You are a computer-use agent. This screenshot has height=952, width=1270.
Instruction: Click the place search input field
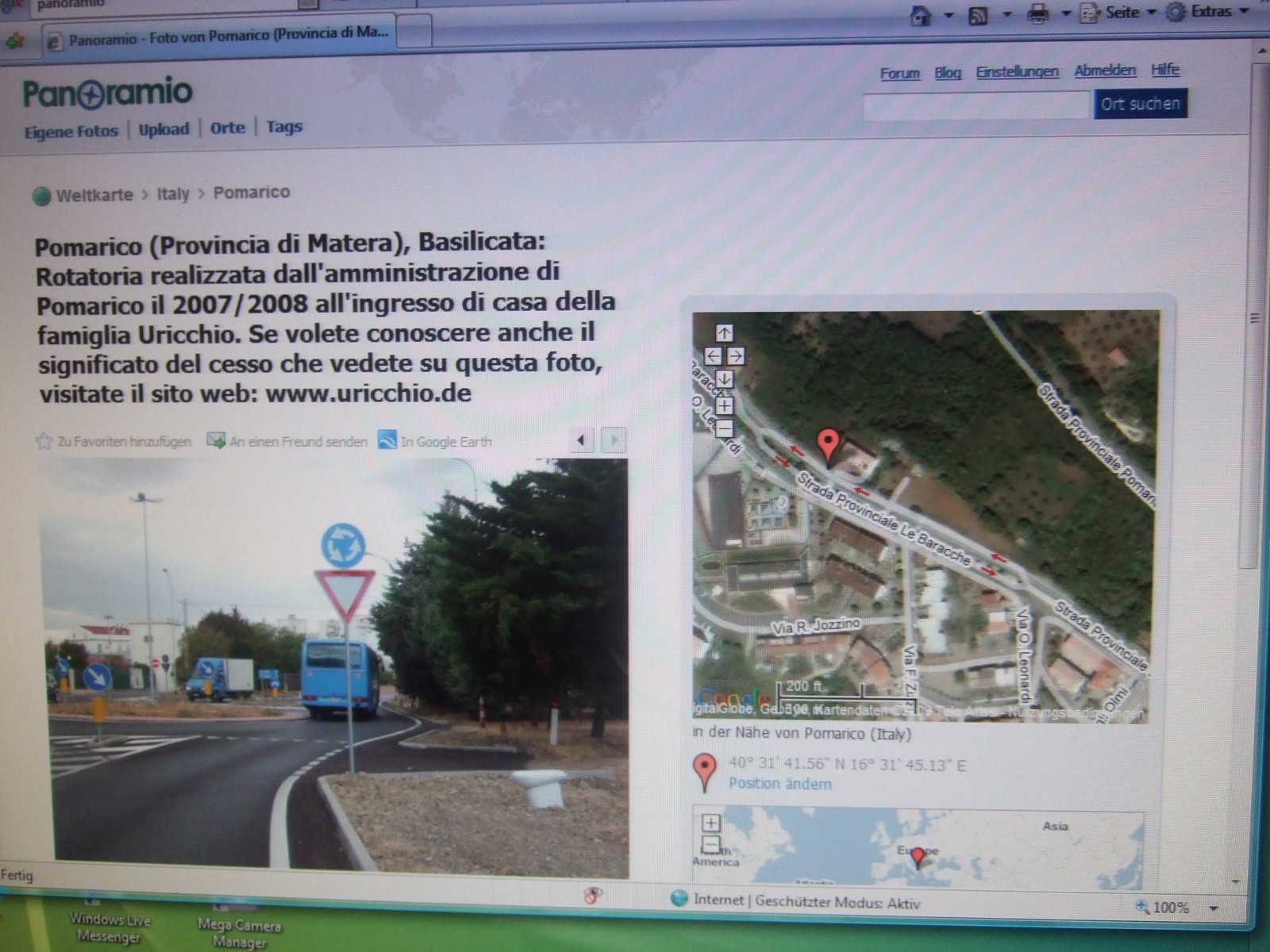click(976, 106)
